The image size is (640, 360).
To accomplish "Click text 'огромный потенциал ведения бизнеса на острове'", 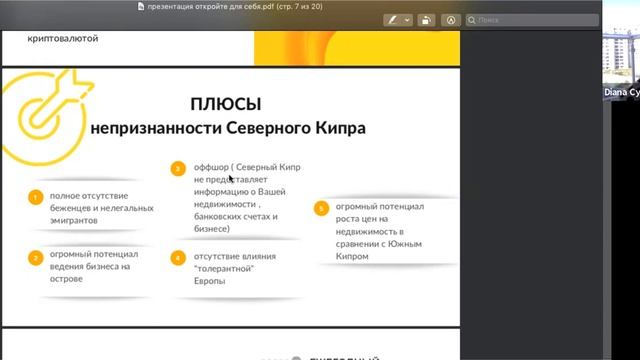I will [94, 266].
